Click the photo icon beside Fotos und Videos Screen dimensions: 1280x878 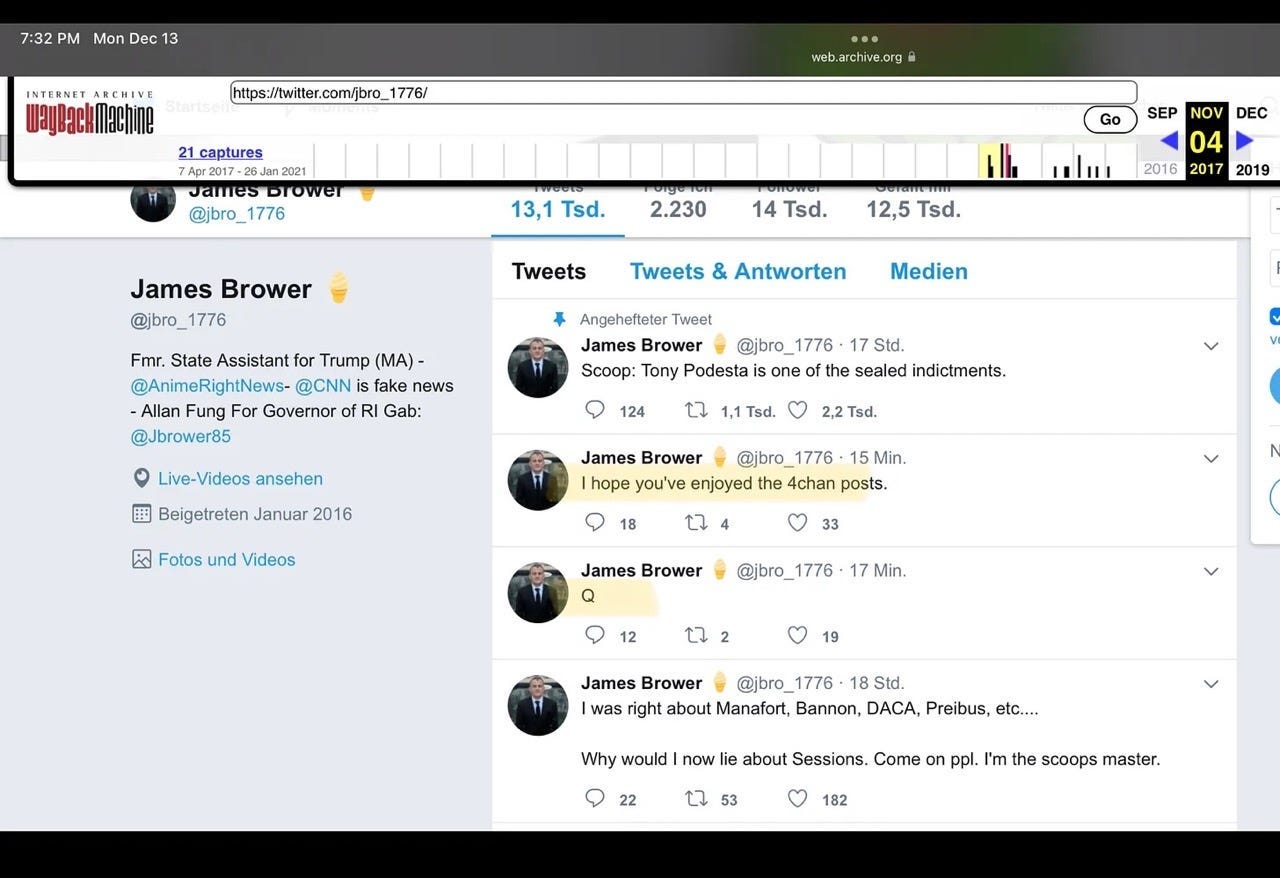141,559
